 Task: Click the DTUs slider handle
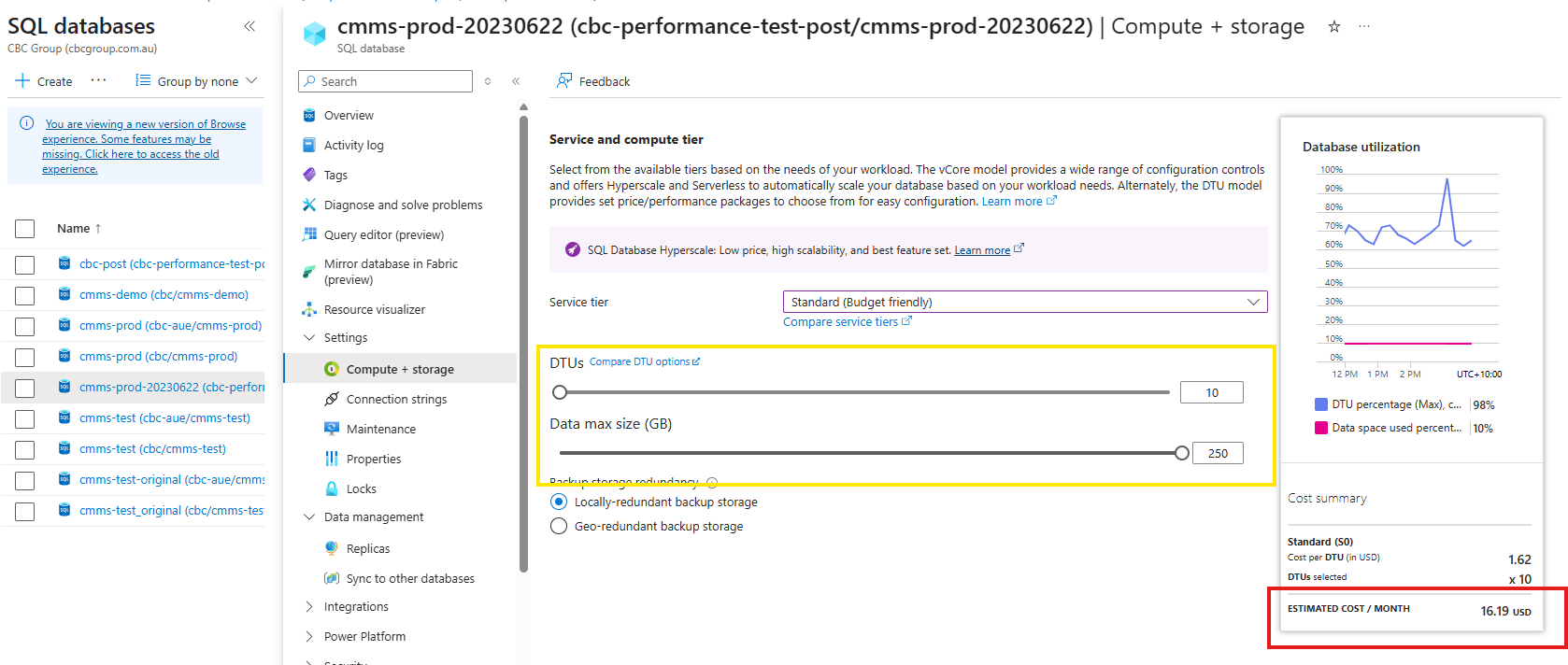560,392
